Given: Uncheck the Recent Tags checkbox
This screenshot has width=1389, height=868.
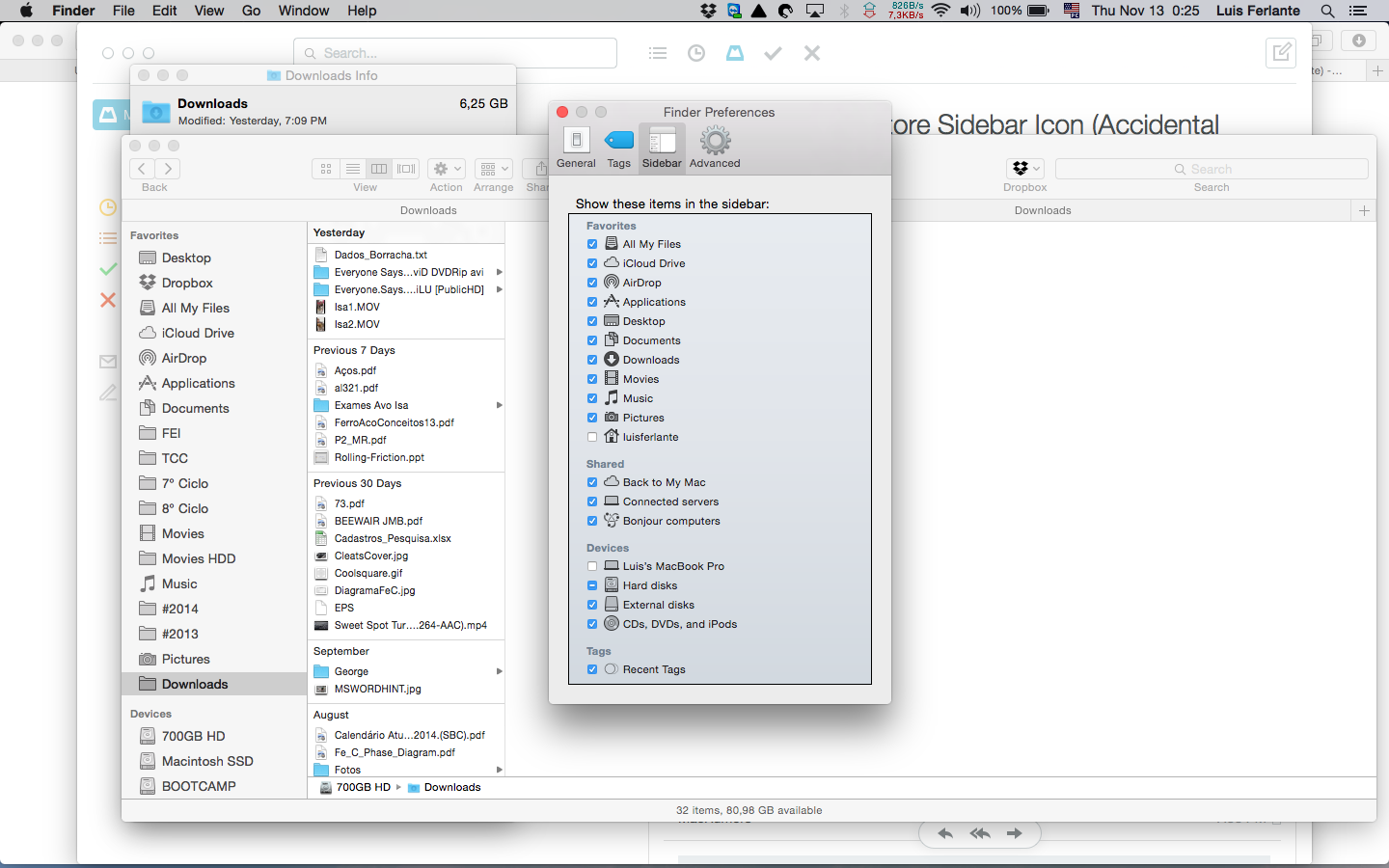Looking at the screenshot, I should (x=592, y=669).
